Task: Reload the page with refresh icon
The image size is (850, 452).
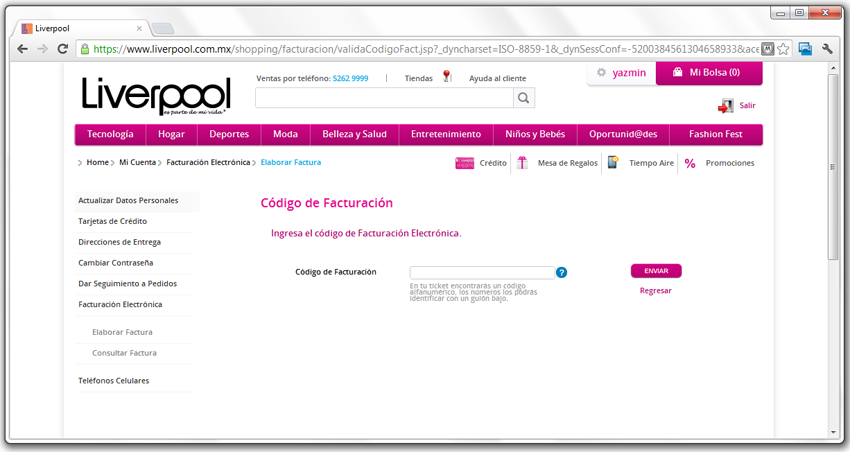Action: (62, 49)
